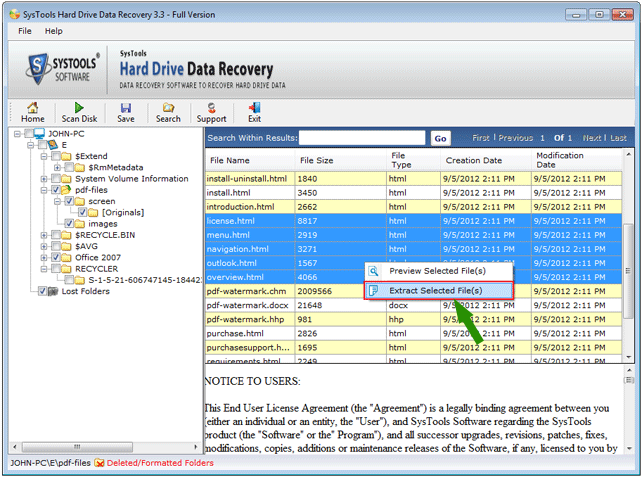
Task: Expand System Volume Information node
Action: [44, 179]
